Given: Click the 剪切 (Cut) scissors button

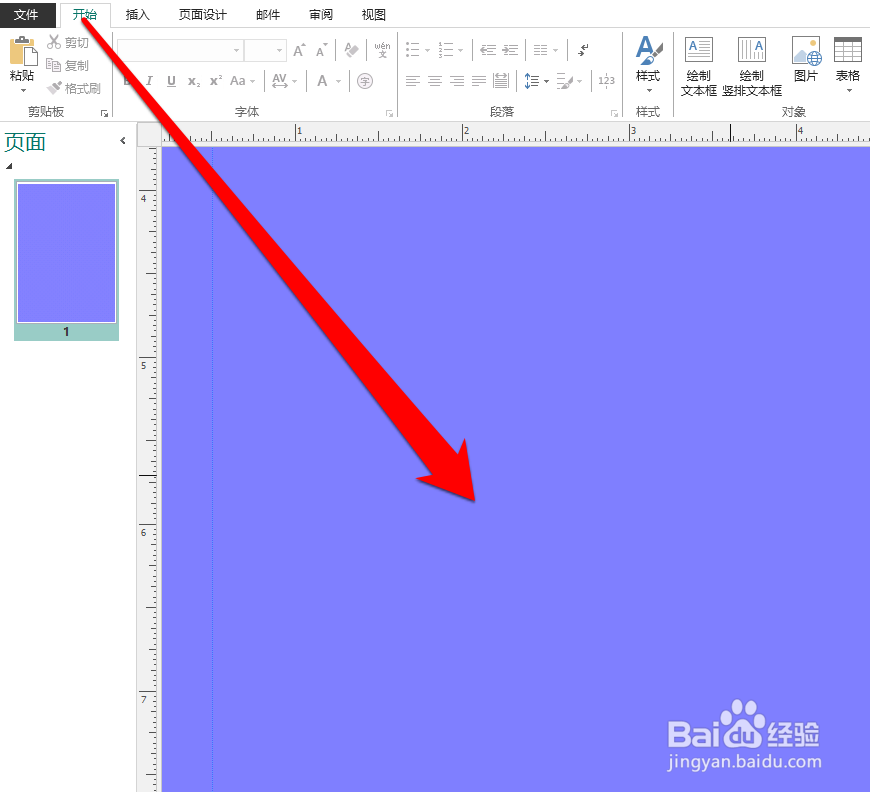Looking at the screenshot, I should [x=68, y=42].
